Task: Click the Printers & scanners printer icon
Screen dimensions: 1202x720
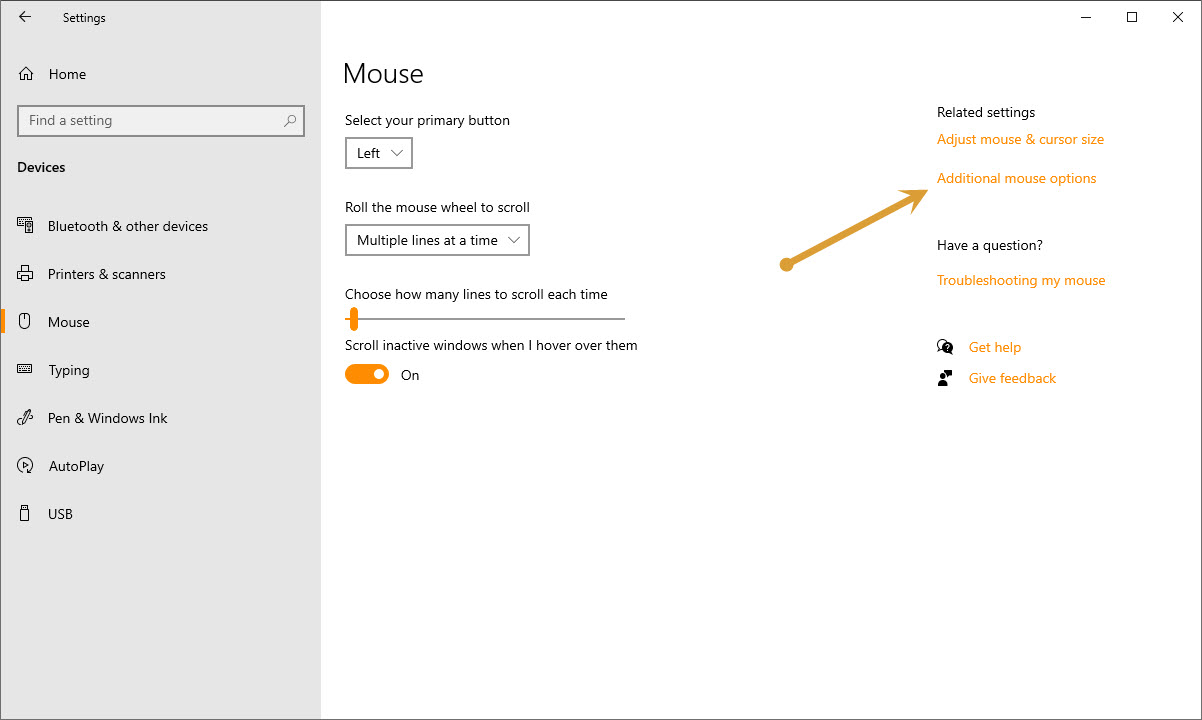Action: click(26, 274)
